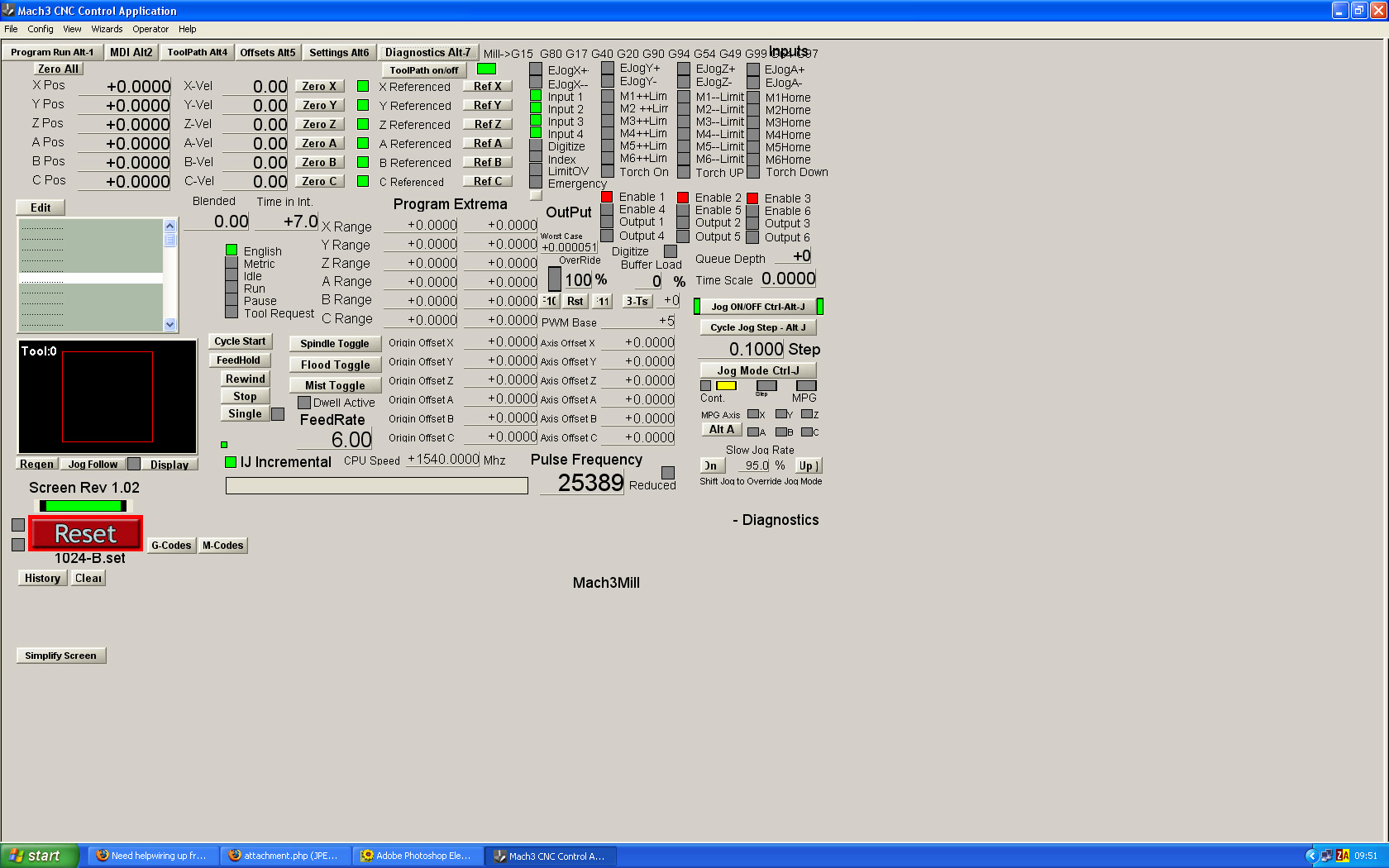Open Adobe Photoshop Elements from taskbar
This screenshot has width=1389, height=868.
tap(416, 856)
